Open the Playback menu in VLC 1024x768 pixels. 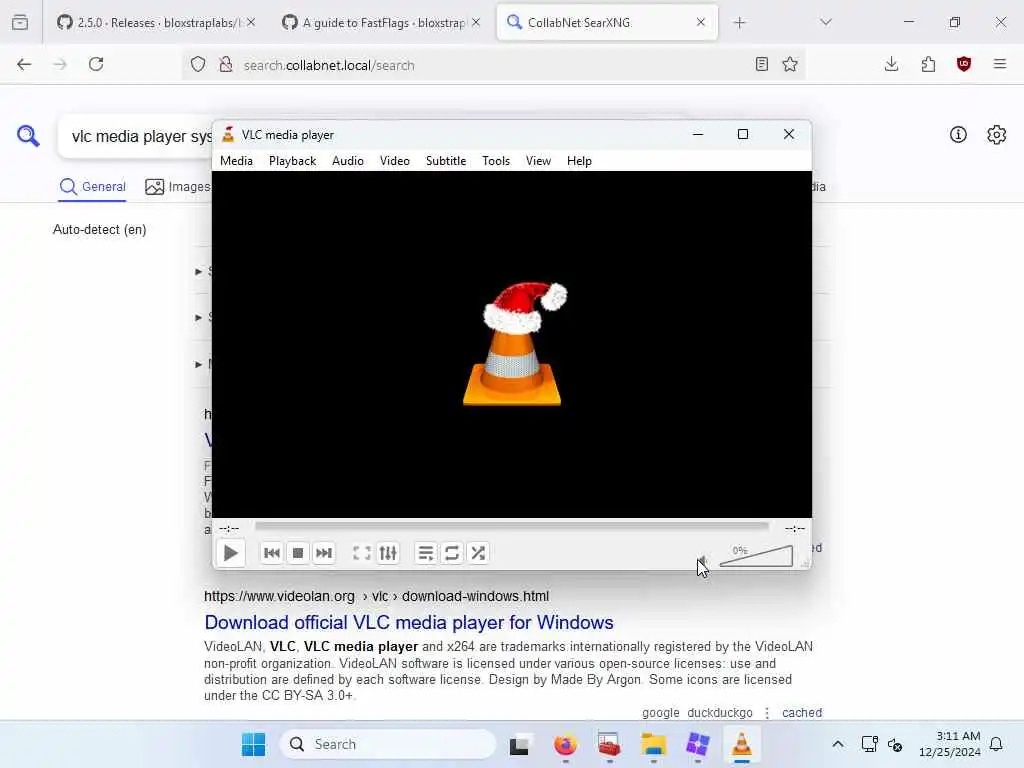(x=292, y=161)
